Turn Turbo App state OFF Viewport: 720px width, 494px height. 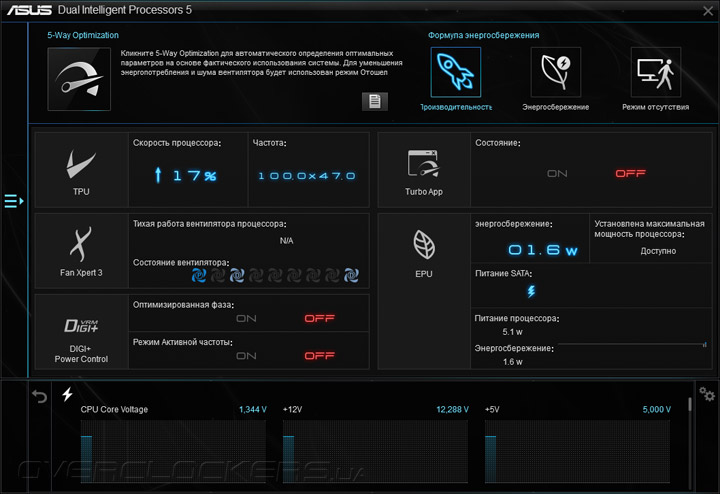click(630, 174)
